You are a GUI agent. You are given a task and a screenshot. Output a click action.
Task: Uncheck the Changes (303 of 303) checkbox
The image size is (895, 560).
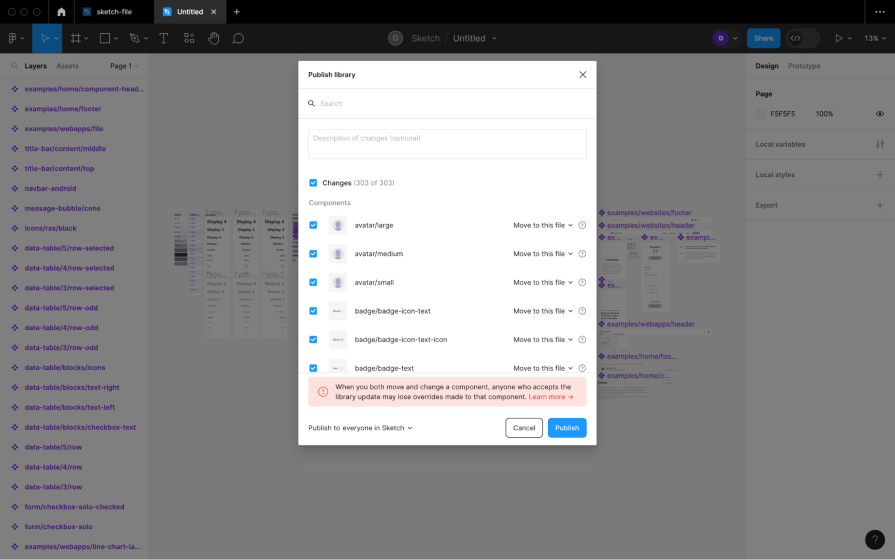click(313, 183)
